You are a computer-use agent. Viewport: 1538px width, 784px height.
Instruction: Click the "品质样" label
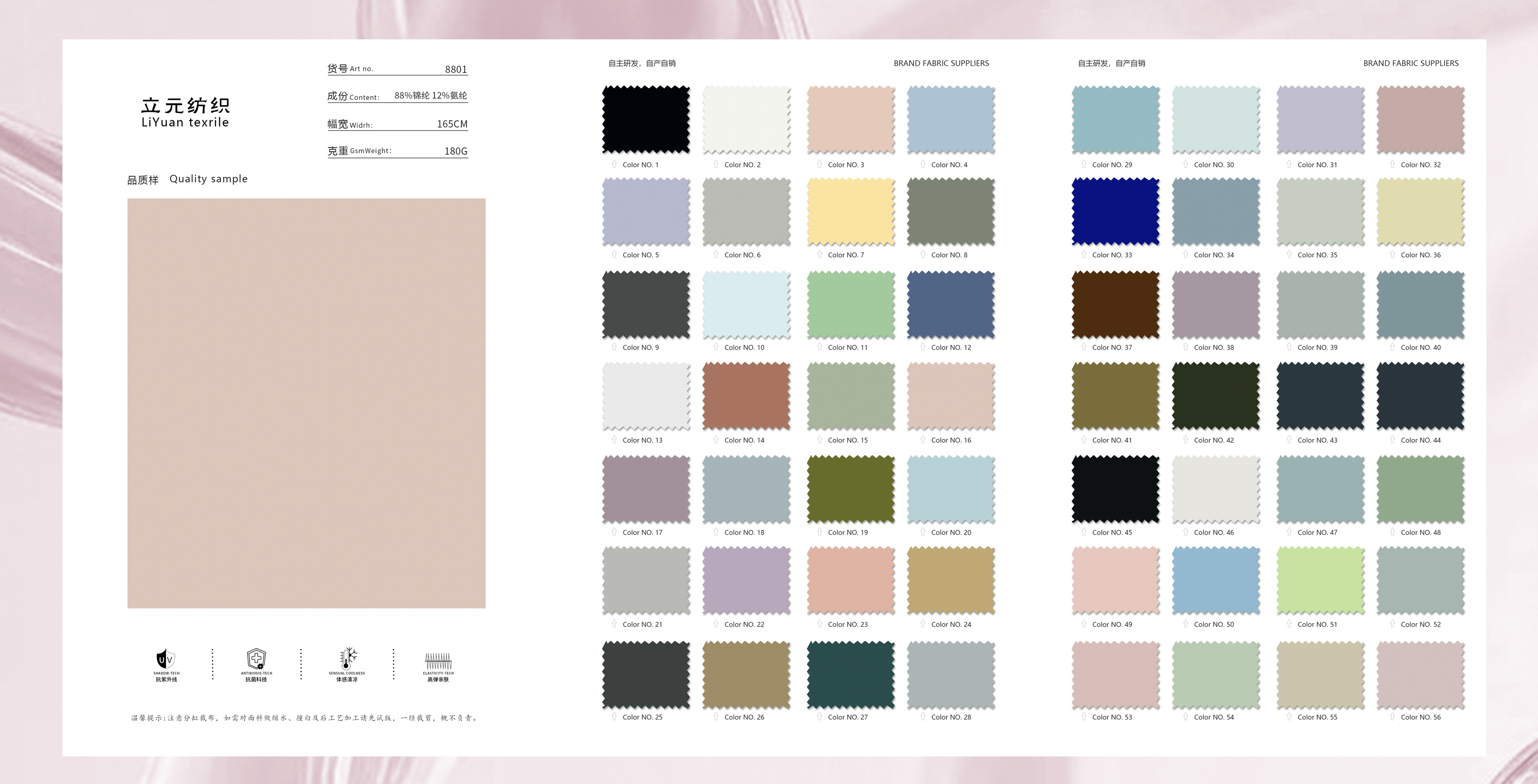click(x=143, y=179)
